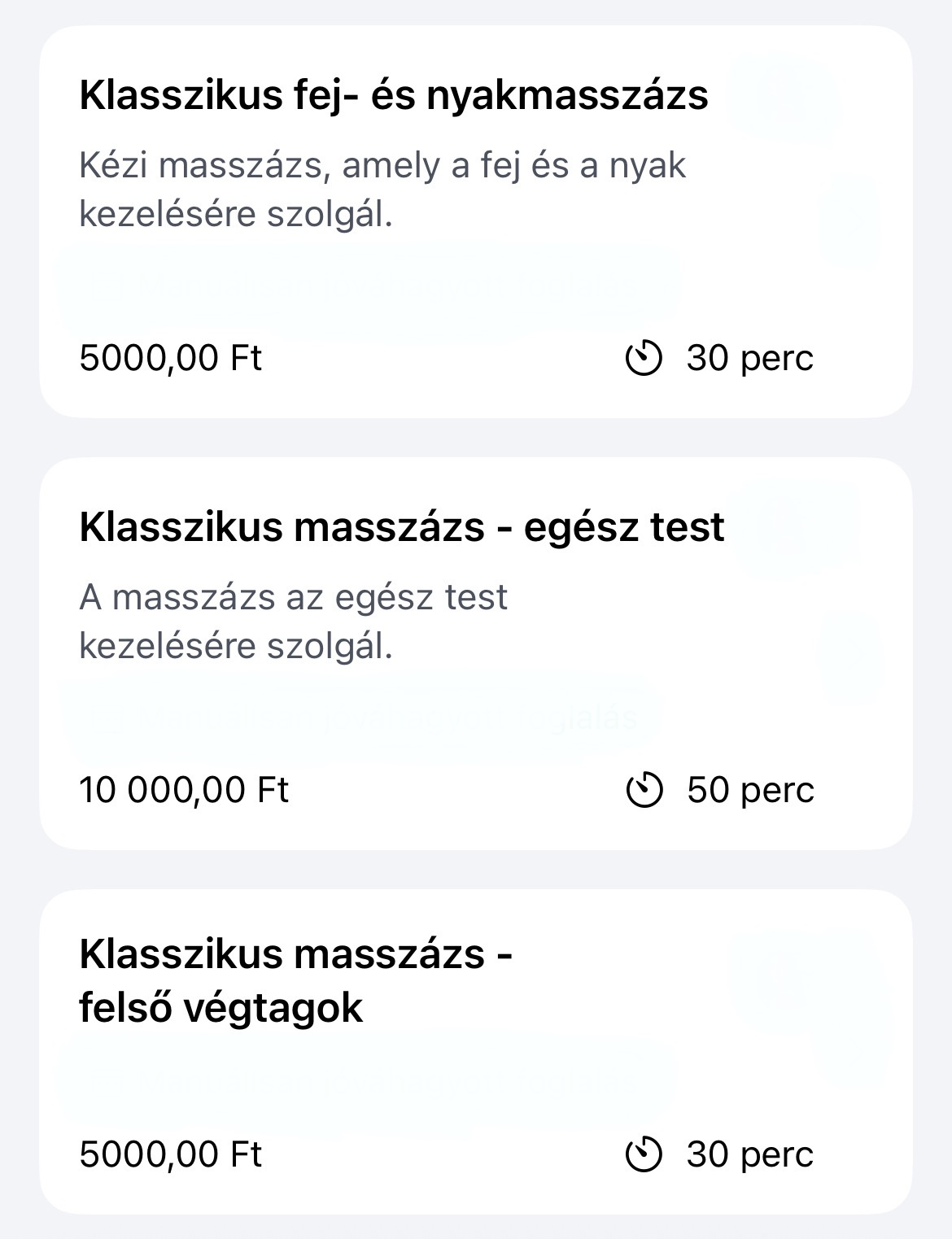The height and width of the screenshot is (1239, 952).
Task: Choose the egész test massage service card
Action: pos(476,654)
